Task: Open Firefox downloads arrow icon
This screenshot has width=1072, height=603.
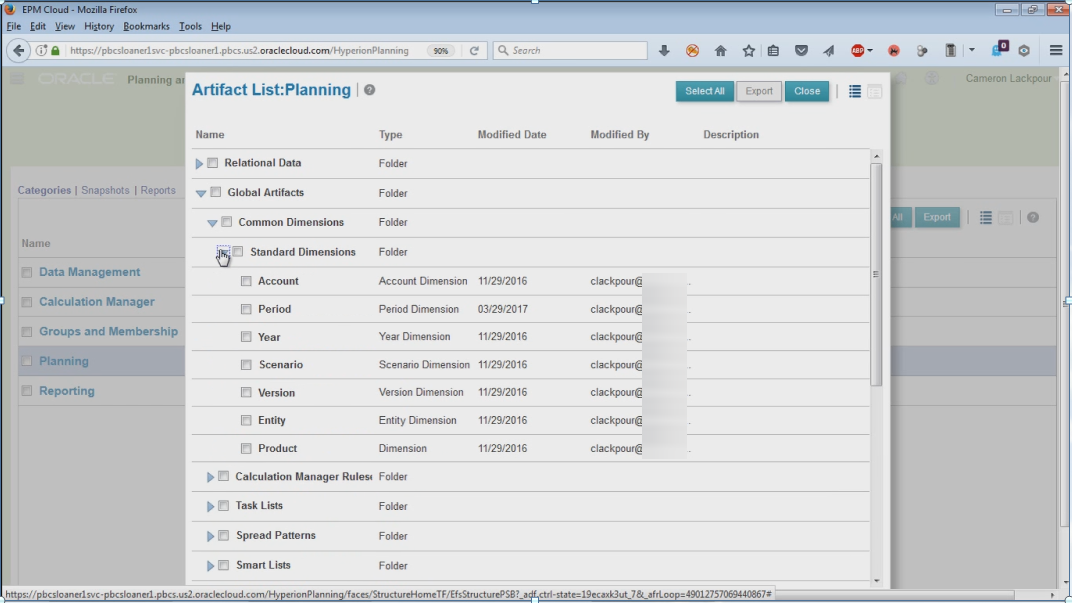Action: (x=664, y=51)
